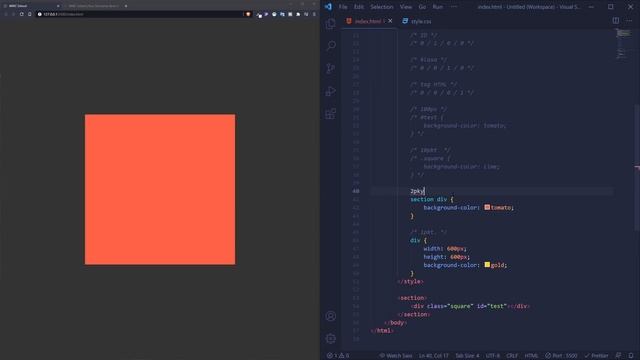Screen dimensions: 640x360
Task: Close the second browser tab
Action: point(126,6)
